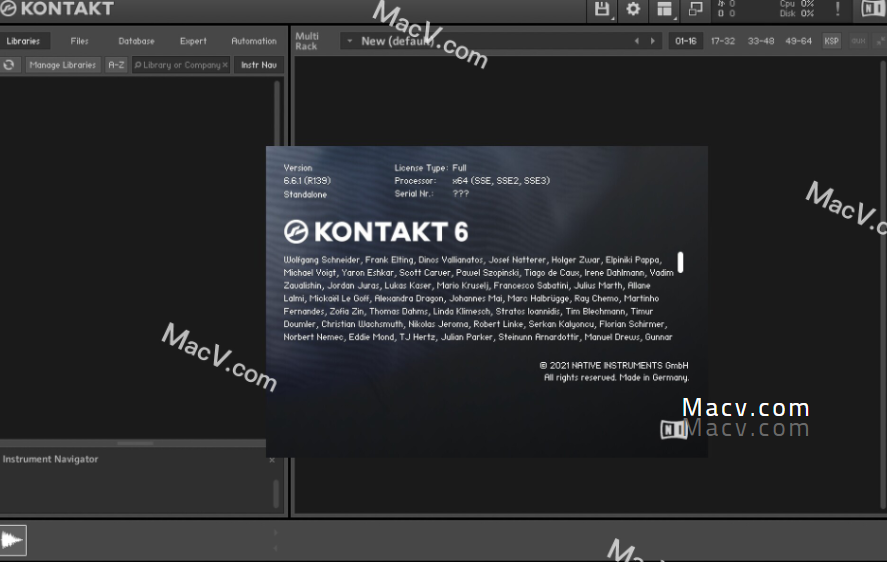This screenshot has width=887, height=562.
Task: Click the Instrument Navigator scrollbar
Action: (276, 494)
